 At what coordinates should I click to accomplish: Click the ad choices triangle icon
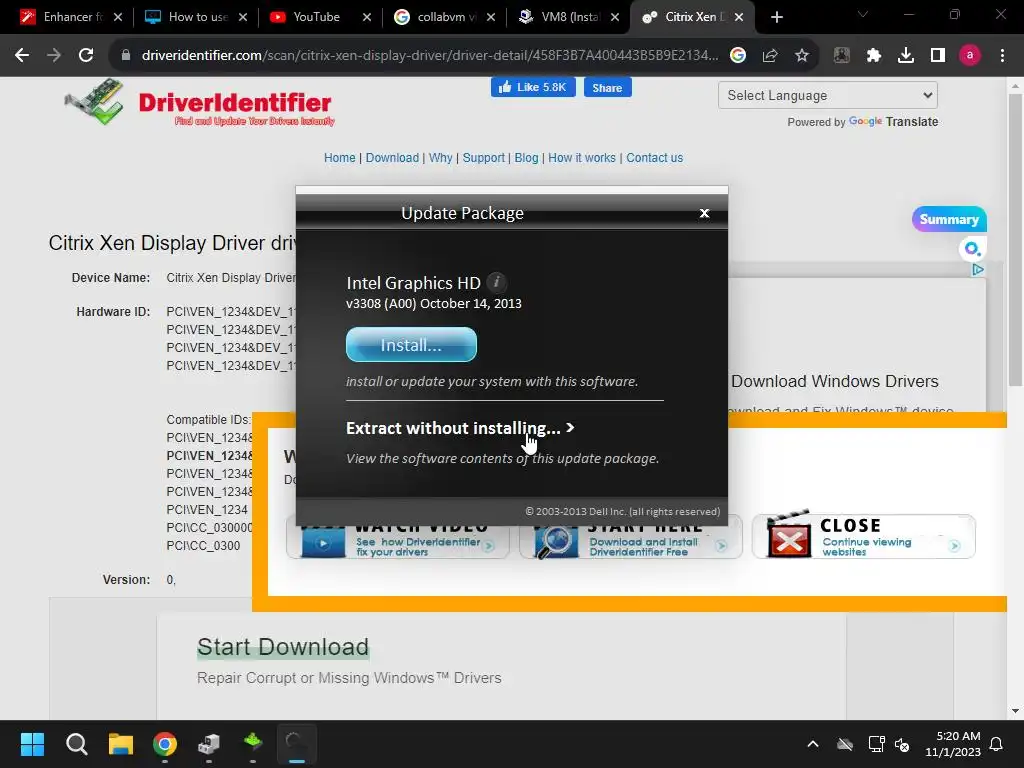click(978, 269)
